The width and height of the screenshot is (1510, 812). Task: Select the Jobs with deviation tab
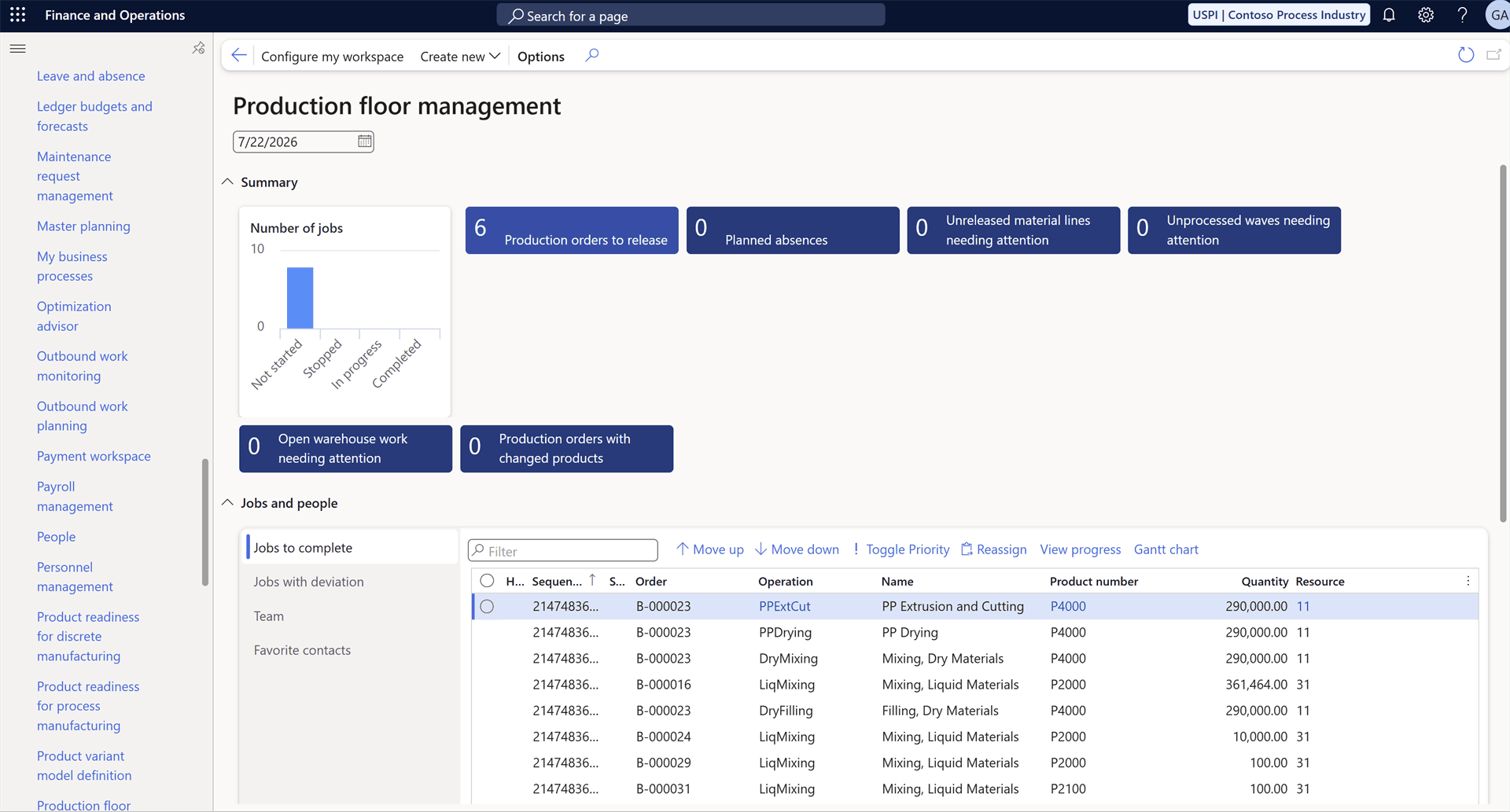point(352,582)
